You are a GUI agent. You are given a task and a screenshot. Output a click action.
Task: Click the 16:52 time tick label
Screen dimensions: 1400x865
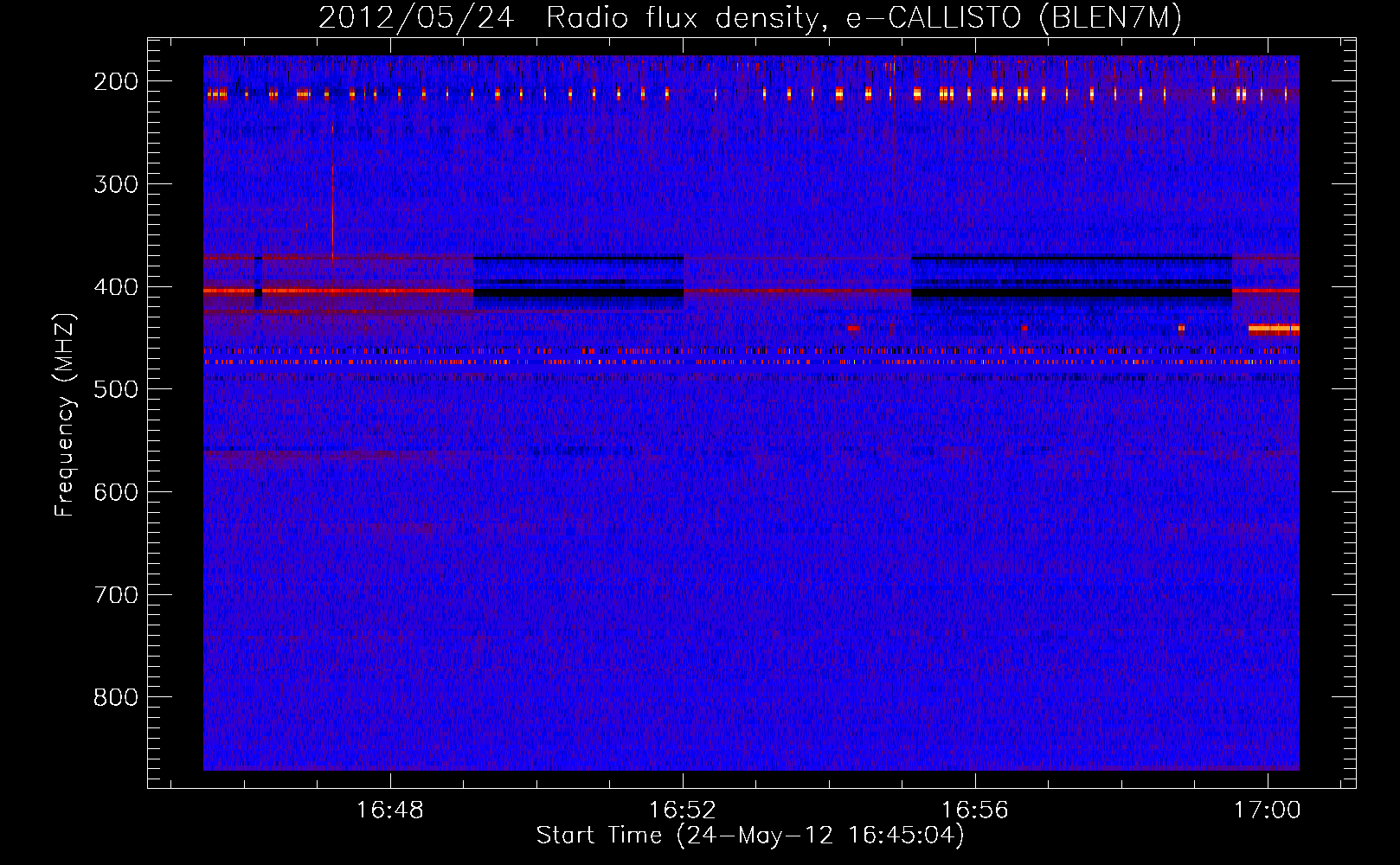click(683, 811)
